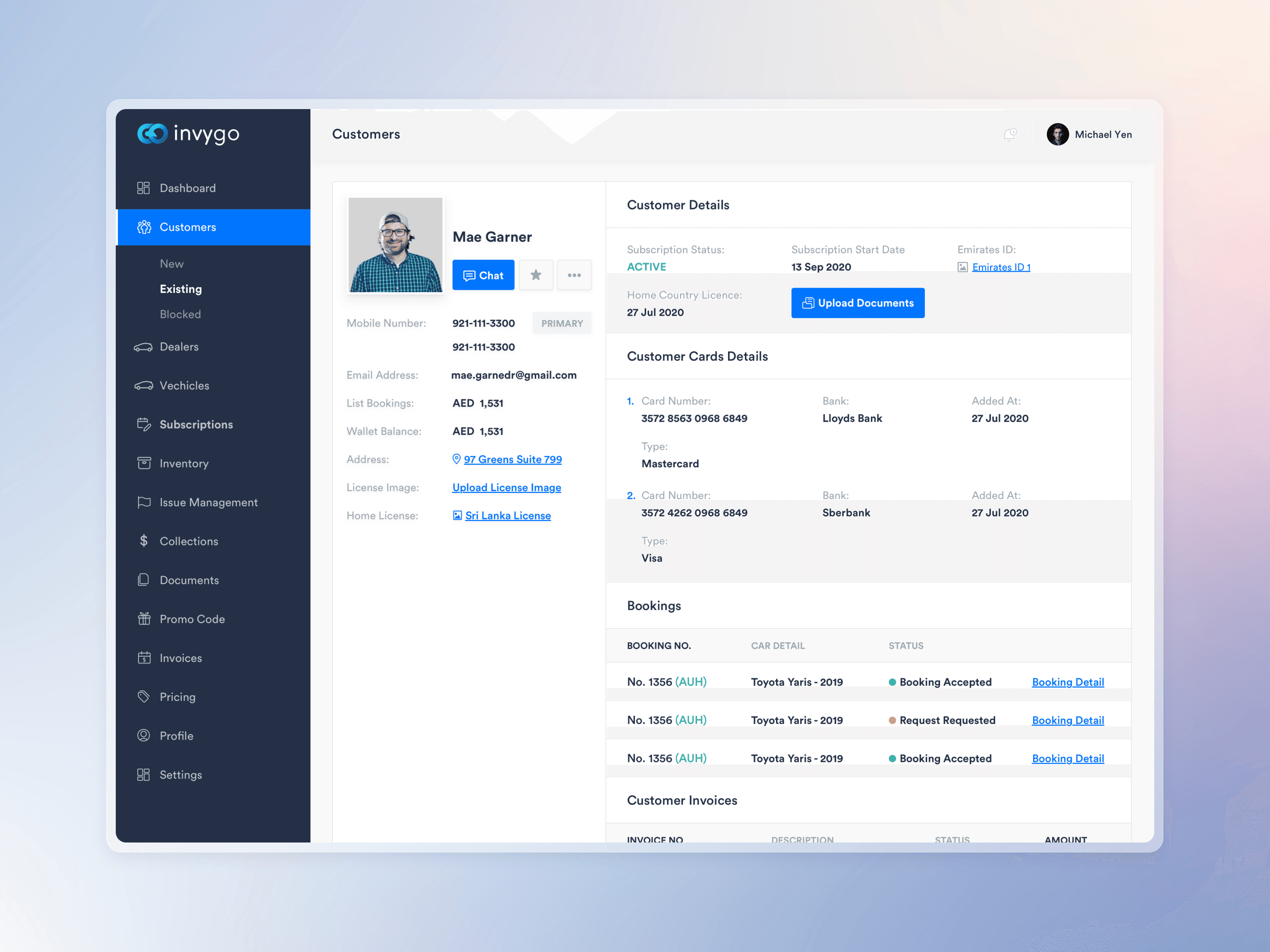This screenshot has height=952, width=1270.
Task: Click the Dealers car icon
Action: (x=143, y=347)
